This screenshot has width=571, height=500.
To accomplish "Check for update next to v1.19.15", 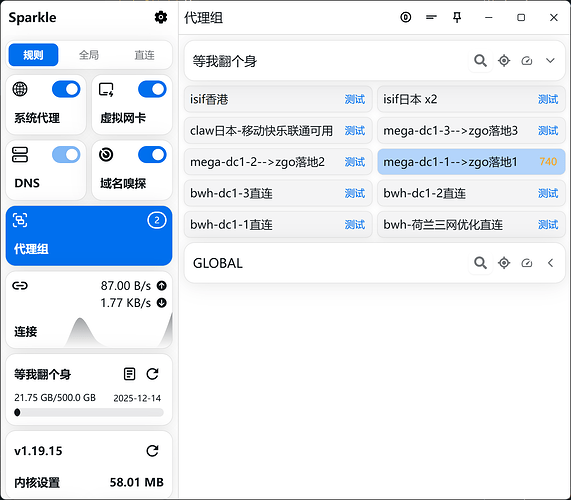I will pos(152,451).
